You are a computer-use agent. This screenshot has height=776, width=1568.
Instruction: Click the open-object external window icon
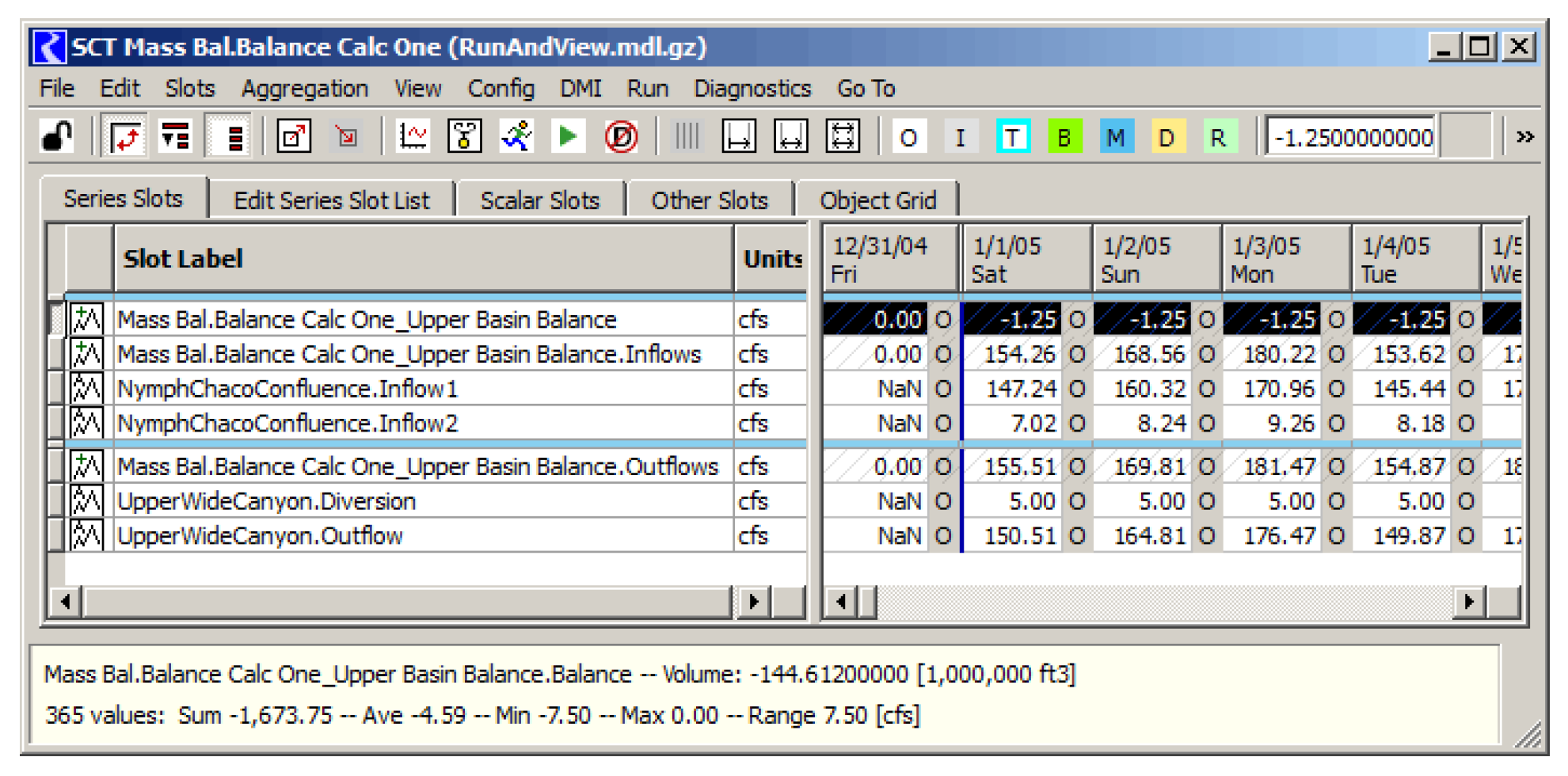[294, 137]
